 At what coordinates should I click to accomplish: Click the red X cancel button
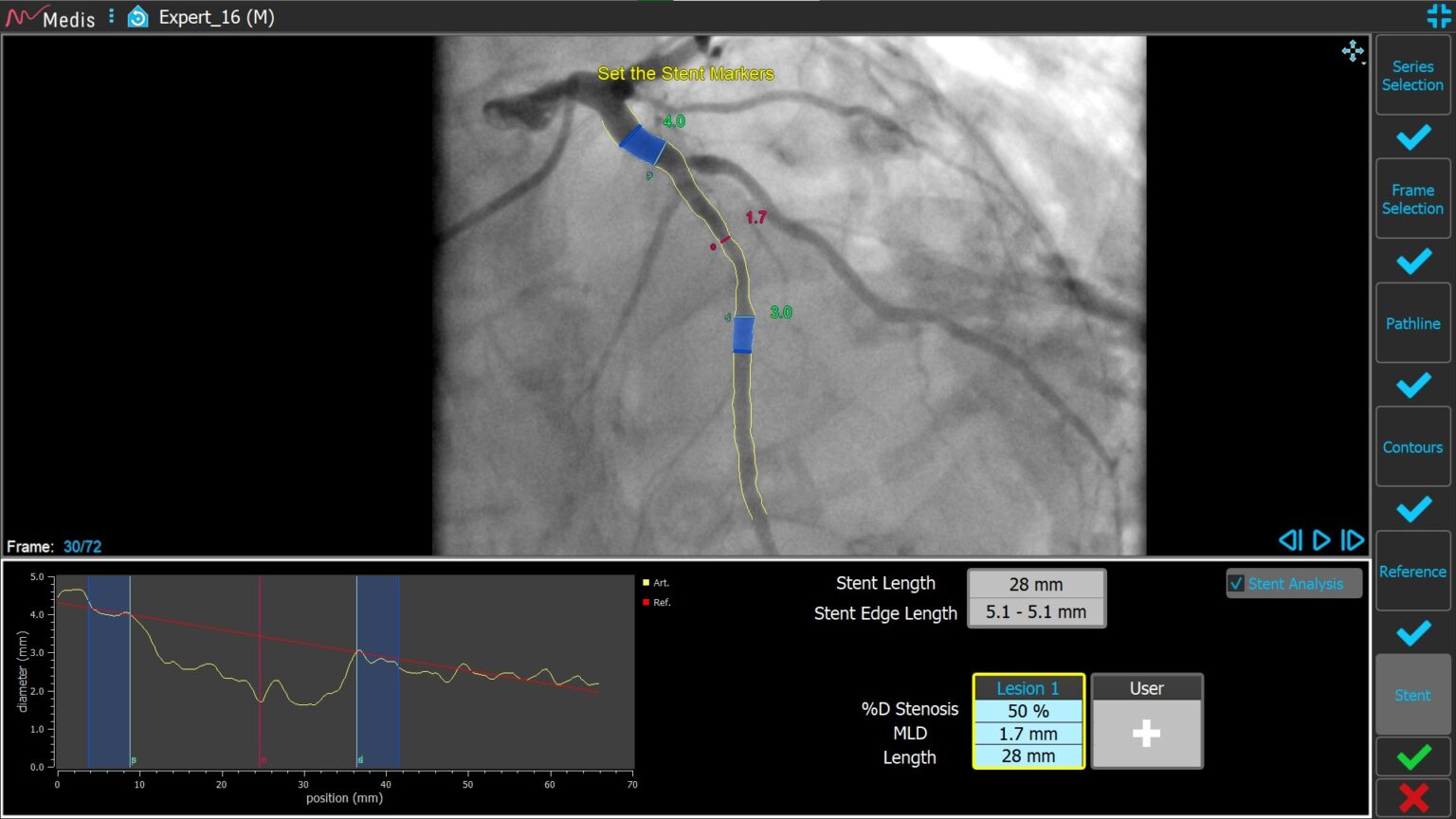1412,797
